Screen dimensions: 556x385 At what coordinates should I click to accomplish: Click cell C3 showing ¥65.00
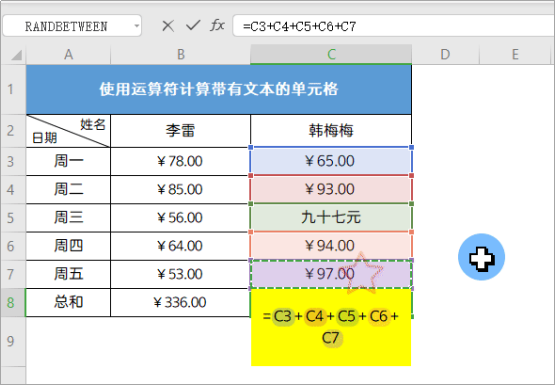click(331, 161)
